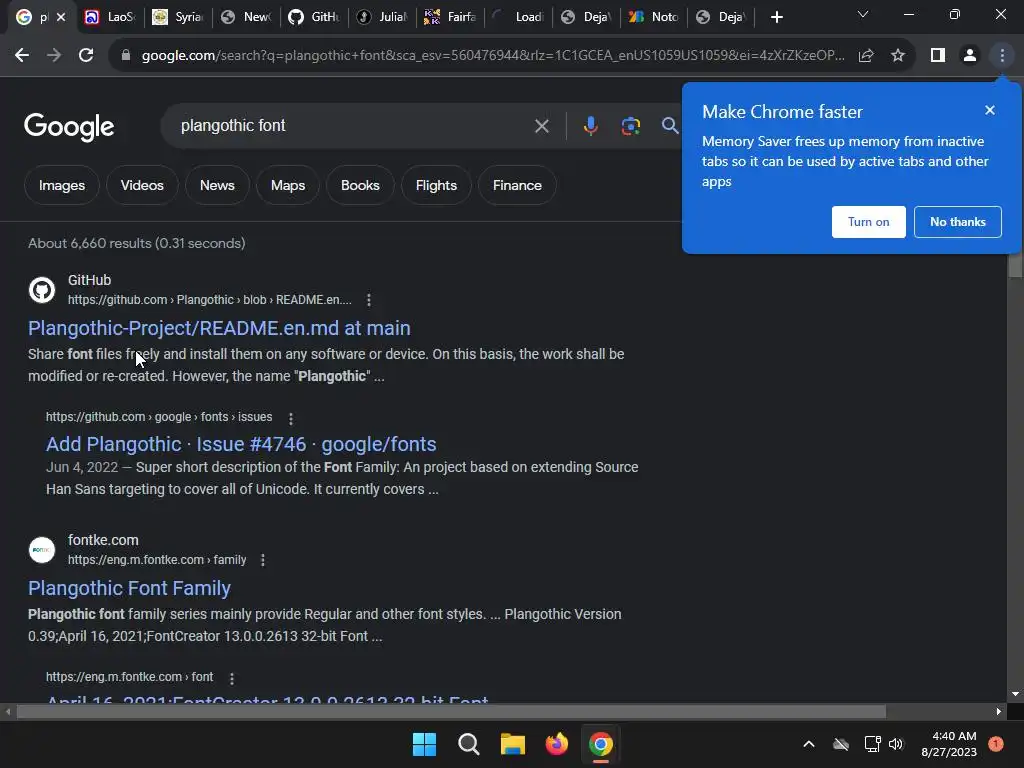Filter results by Finance
The width and height of the screenshot is (1024, 768).
517,185
